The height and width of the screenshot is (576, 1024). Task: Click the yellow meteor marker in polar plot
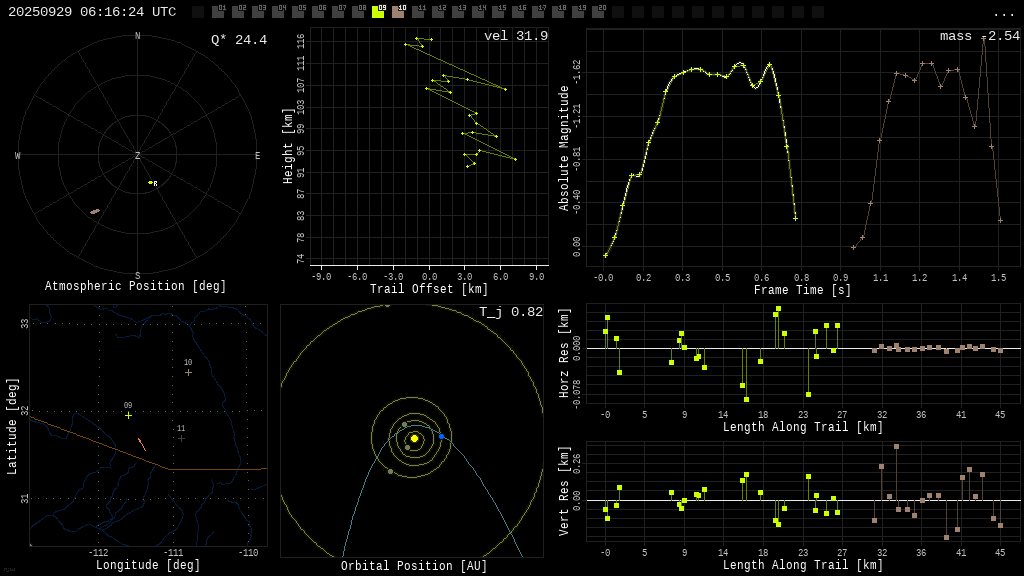[151, 182]
